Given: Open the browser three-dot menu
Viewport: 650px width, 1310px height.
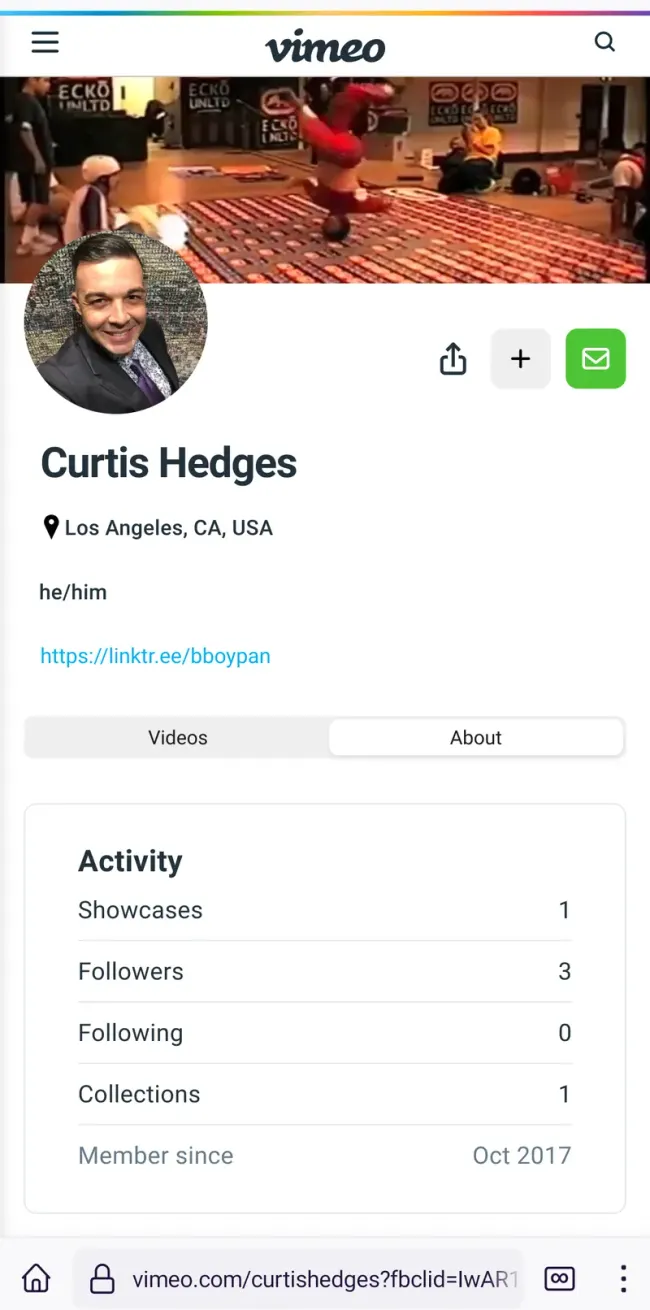Looking at the screenshot, I should (623, 1278).
